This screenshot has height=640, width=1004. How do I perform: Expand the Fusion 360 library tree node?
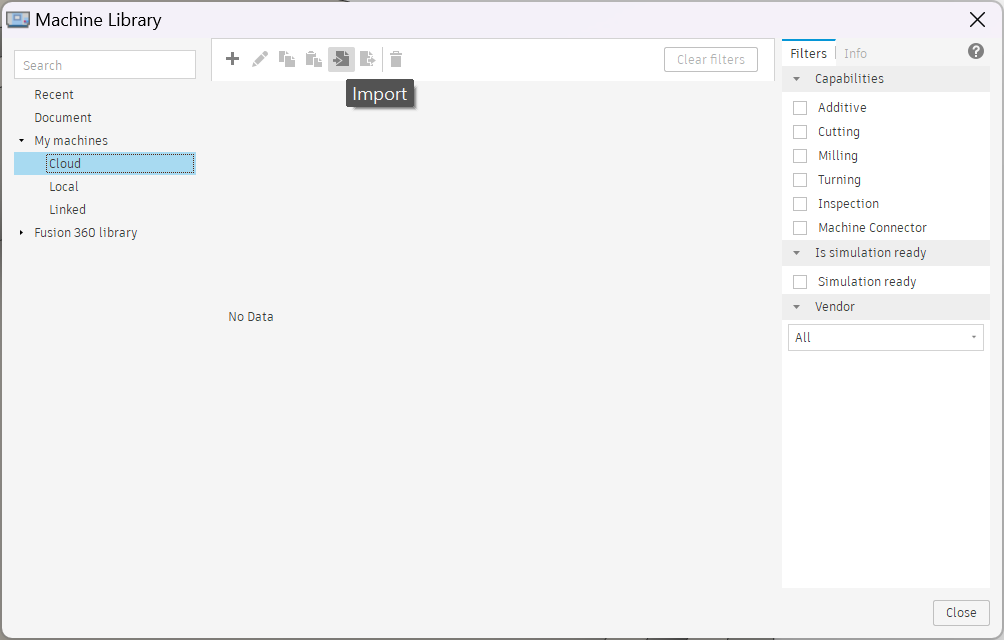[22, 233]
